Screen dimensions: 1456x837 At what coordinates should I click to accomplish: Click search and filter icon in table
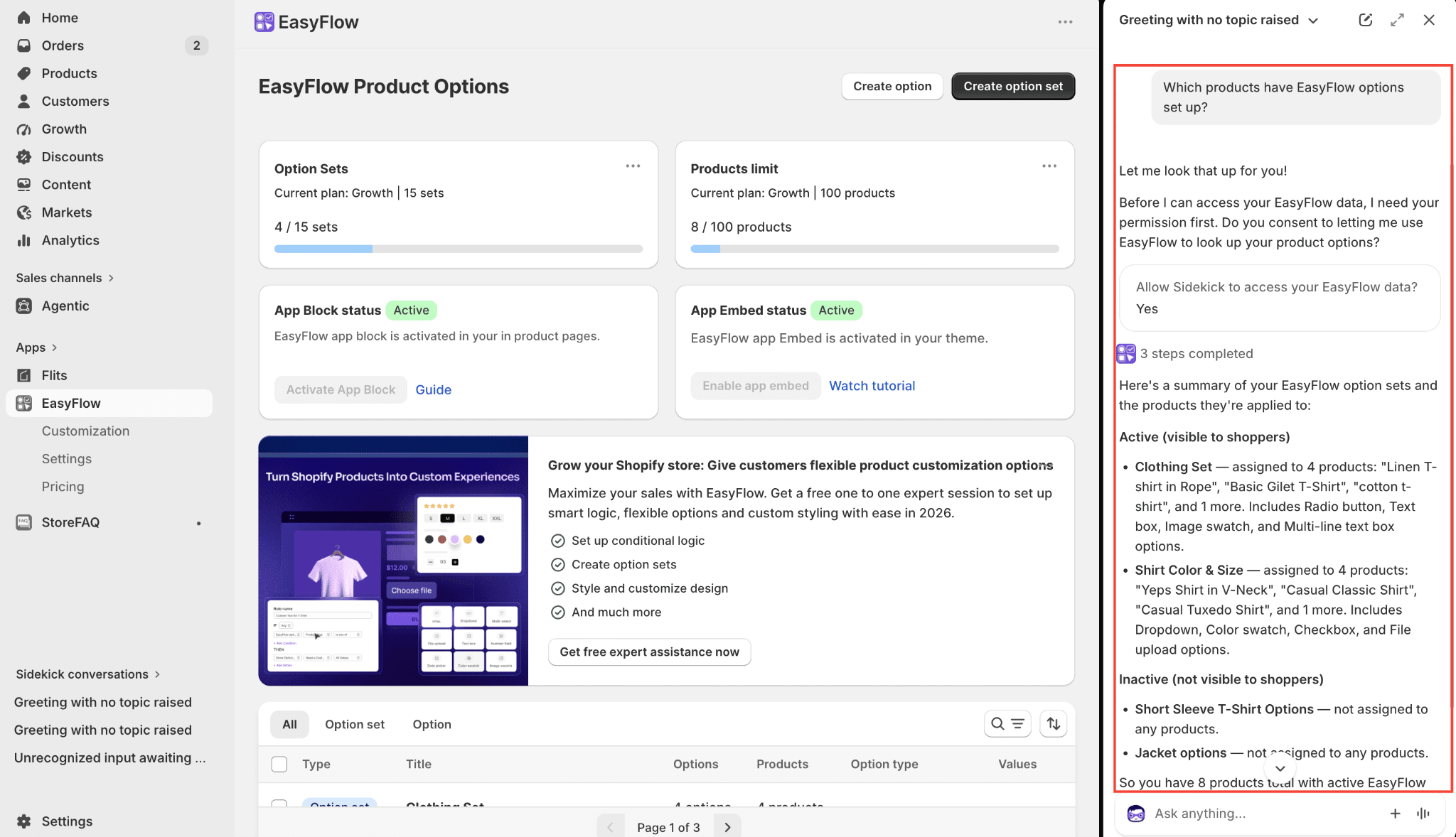pos(1007,723)
